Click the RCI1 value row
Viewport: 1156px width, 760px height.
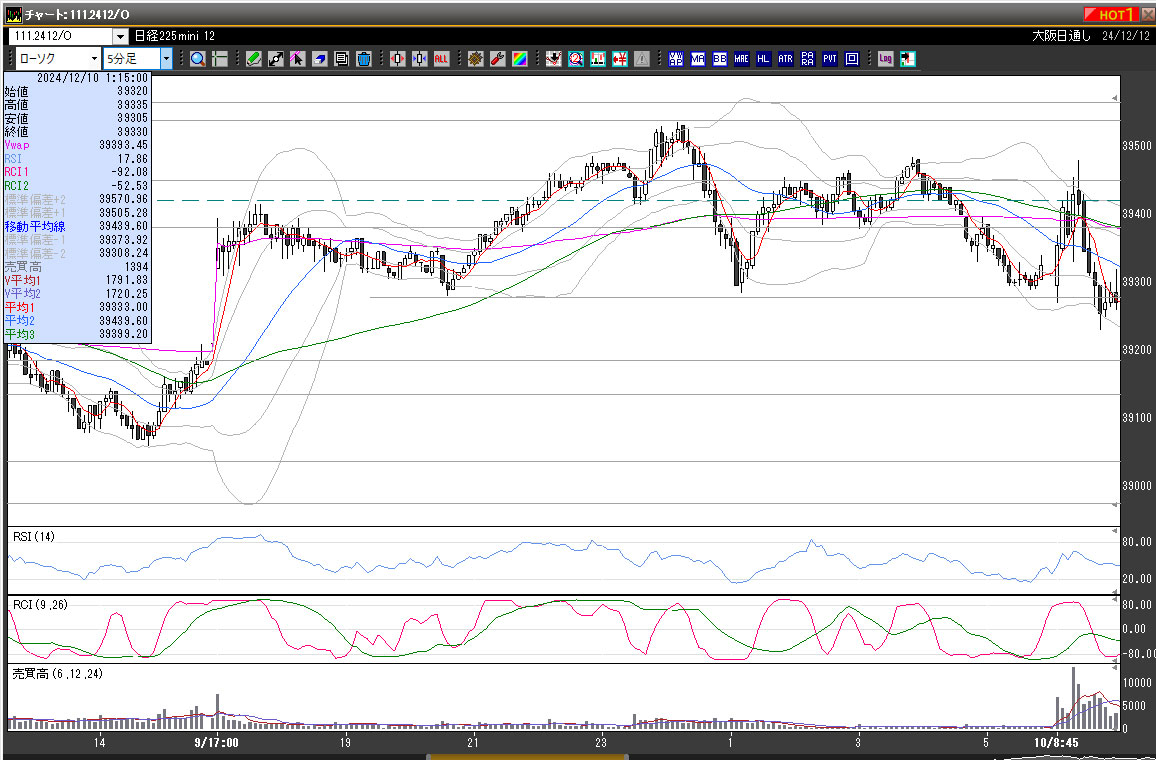click(x=77, y=172)
